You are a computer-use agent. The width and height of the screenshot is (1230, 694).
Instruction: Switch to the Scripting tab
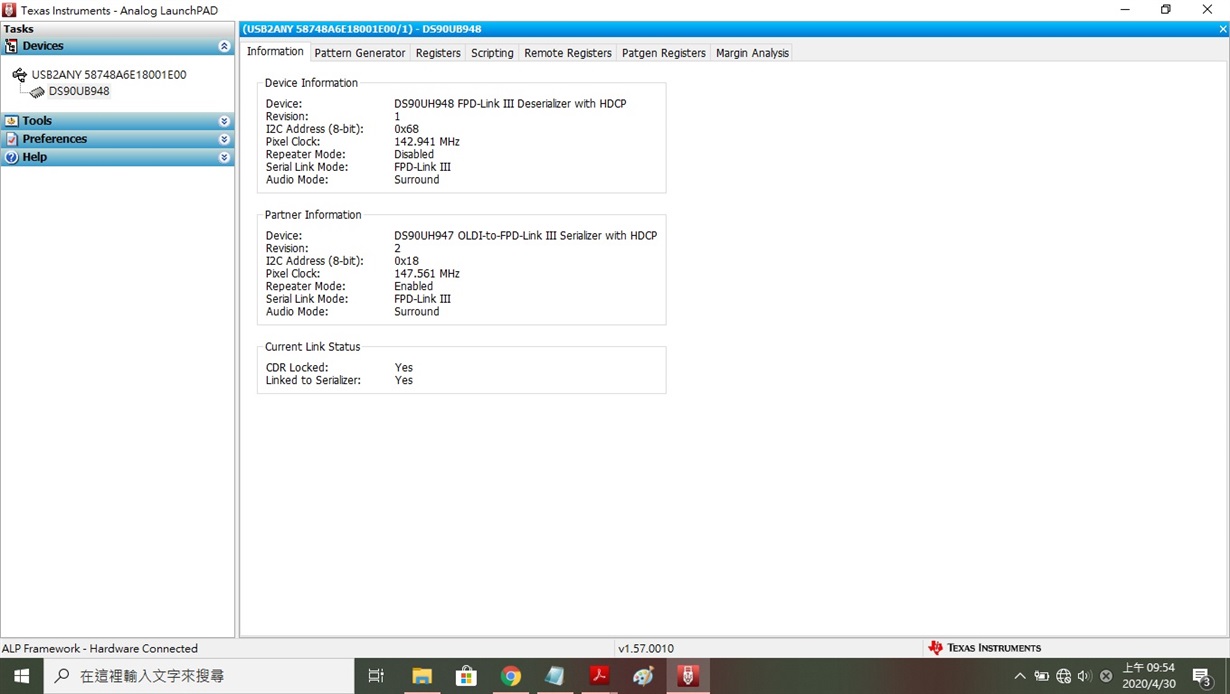click(x=492, y=53)
